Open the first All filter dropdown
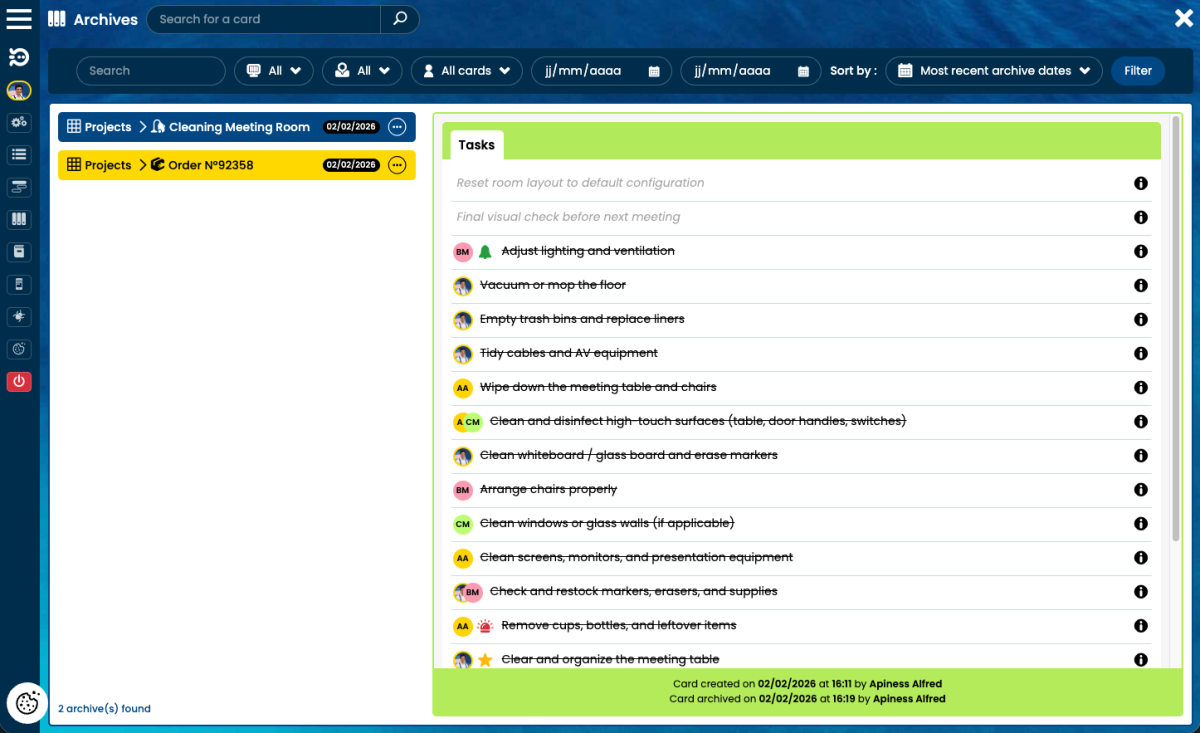Image resolution: width=1200 pixels, height=733 pixels. click(x=273, y=71)
